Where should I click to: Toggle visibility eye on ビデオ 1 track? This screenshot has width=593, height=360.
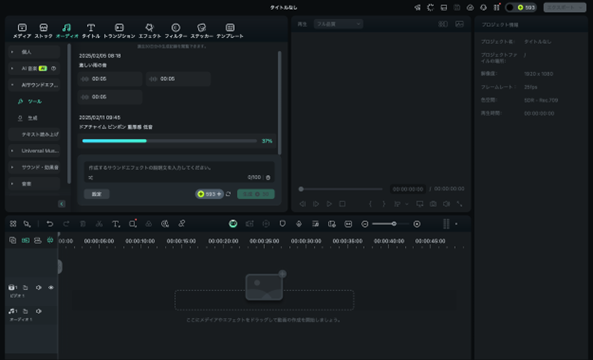tap(51, 288)
